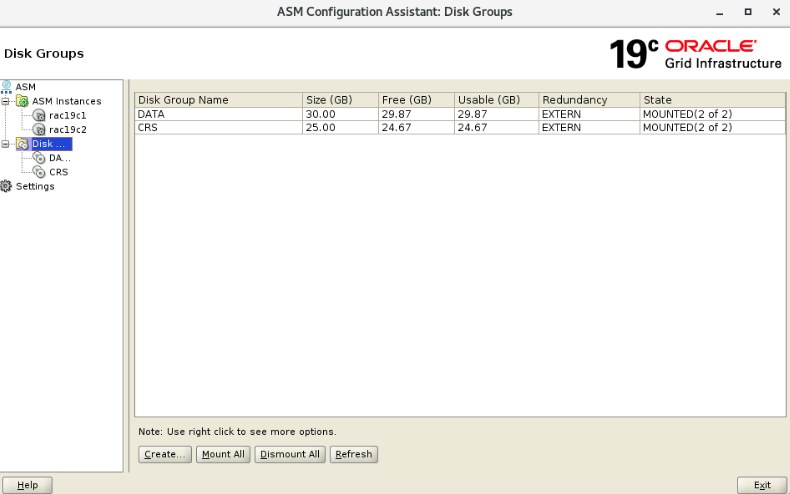790x494 pixels.
Task: Sort by State column header
Action: pos(712,100)
